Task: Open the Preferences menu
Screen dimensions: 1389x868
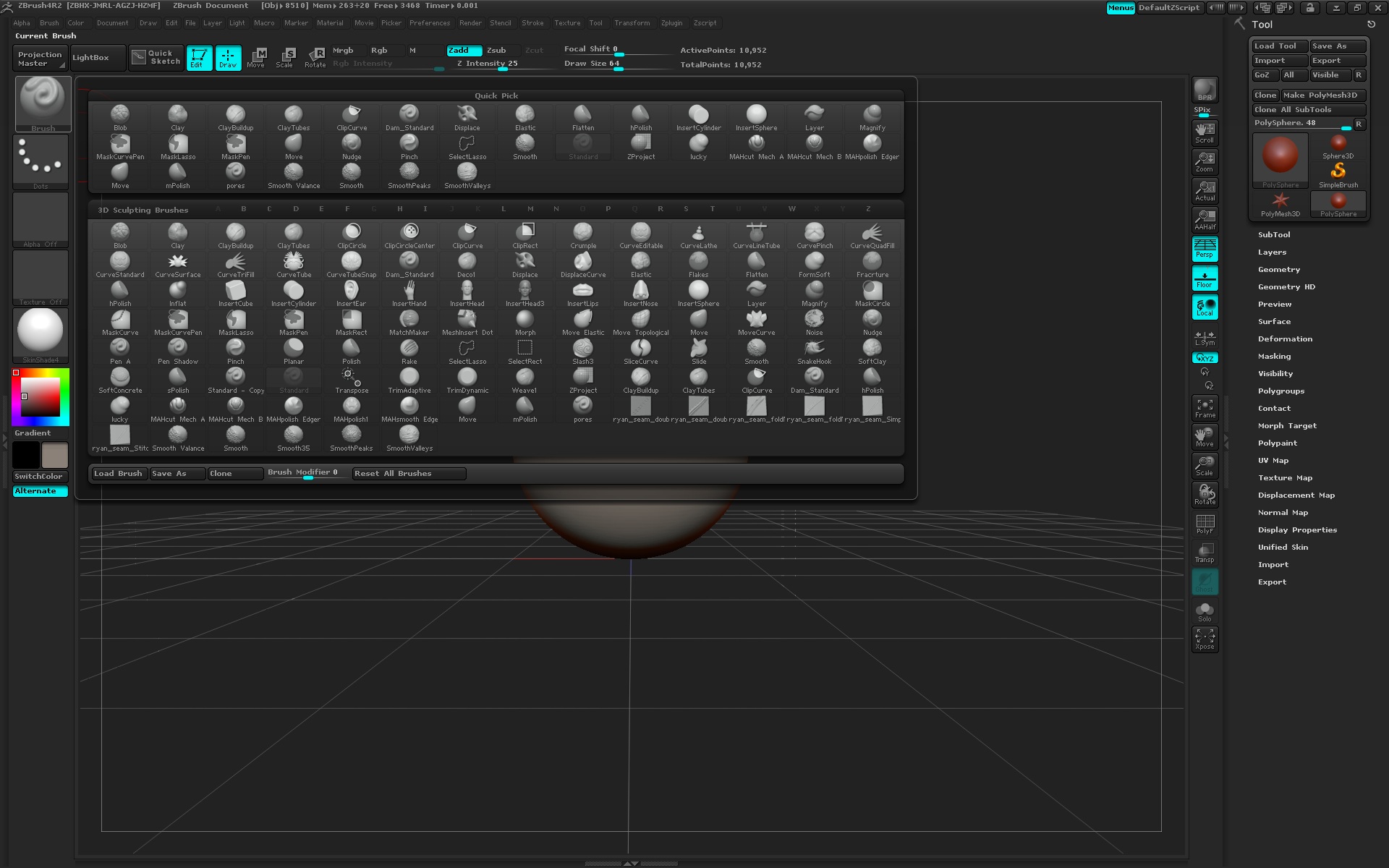Action: click(x=430, y=23)
